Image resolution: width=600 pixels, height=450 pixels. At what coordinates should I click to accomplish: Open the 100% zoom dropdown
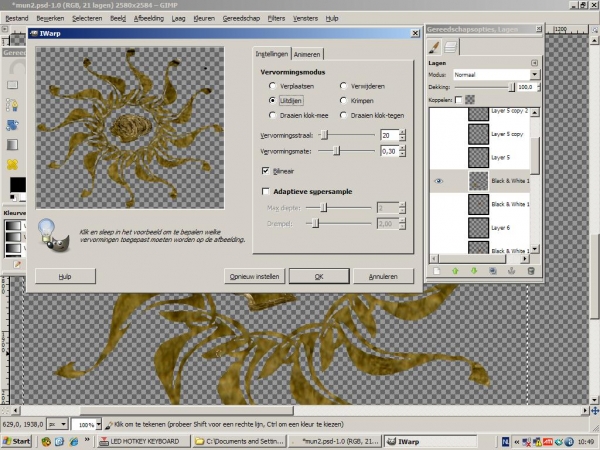99,424
